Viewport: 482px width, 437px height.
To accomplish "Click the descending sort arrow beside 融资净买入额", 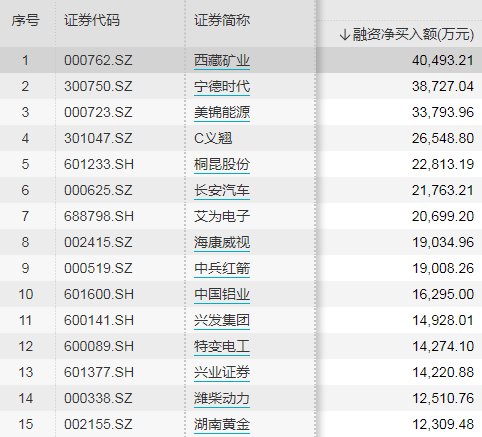I will coord(345,34).
